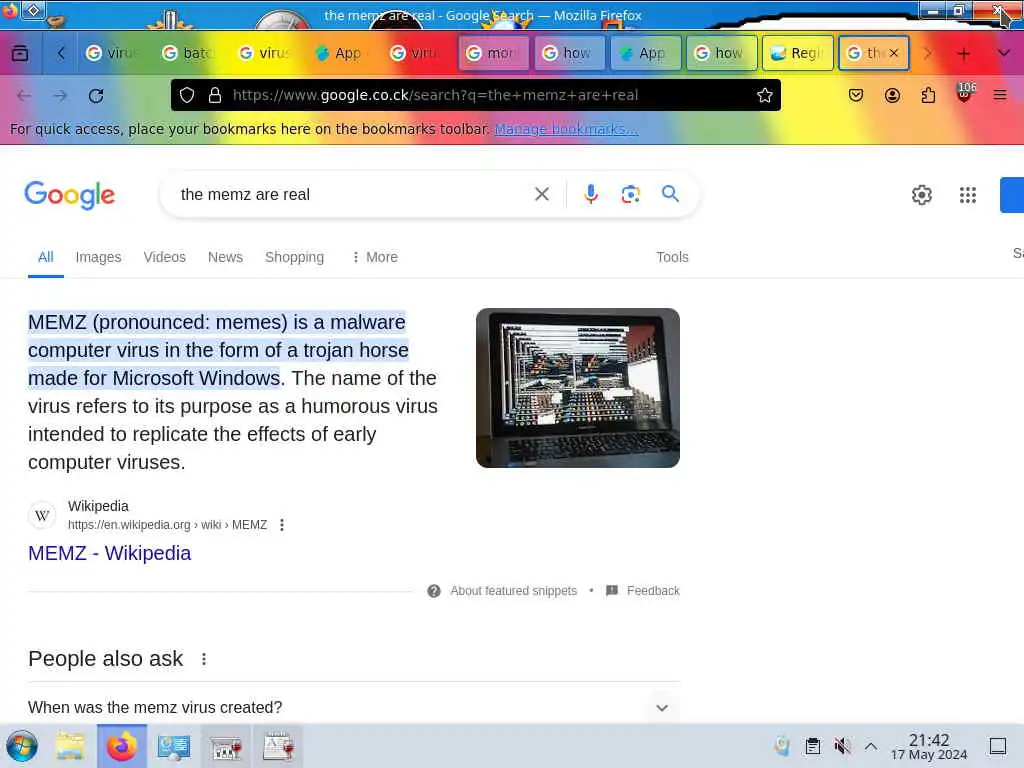Screen dimensions: 1024x768
Task: Open People also ask options menu
Action: coord(204,659)
